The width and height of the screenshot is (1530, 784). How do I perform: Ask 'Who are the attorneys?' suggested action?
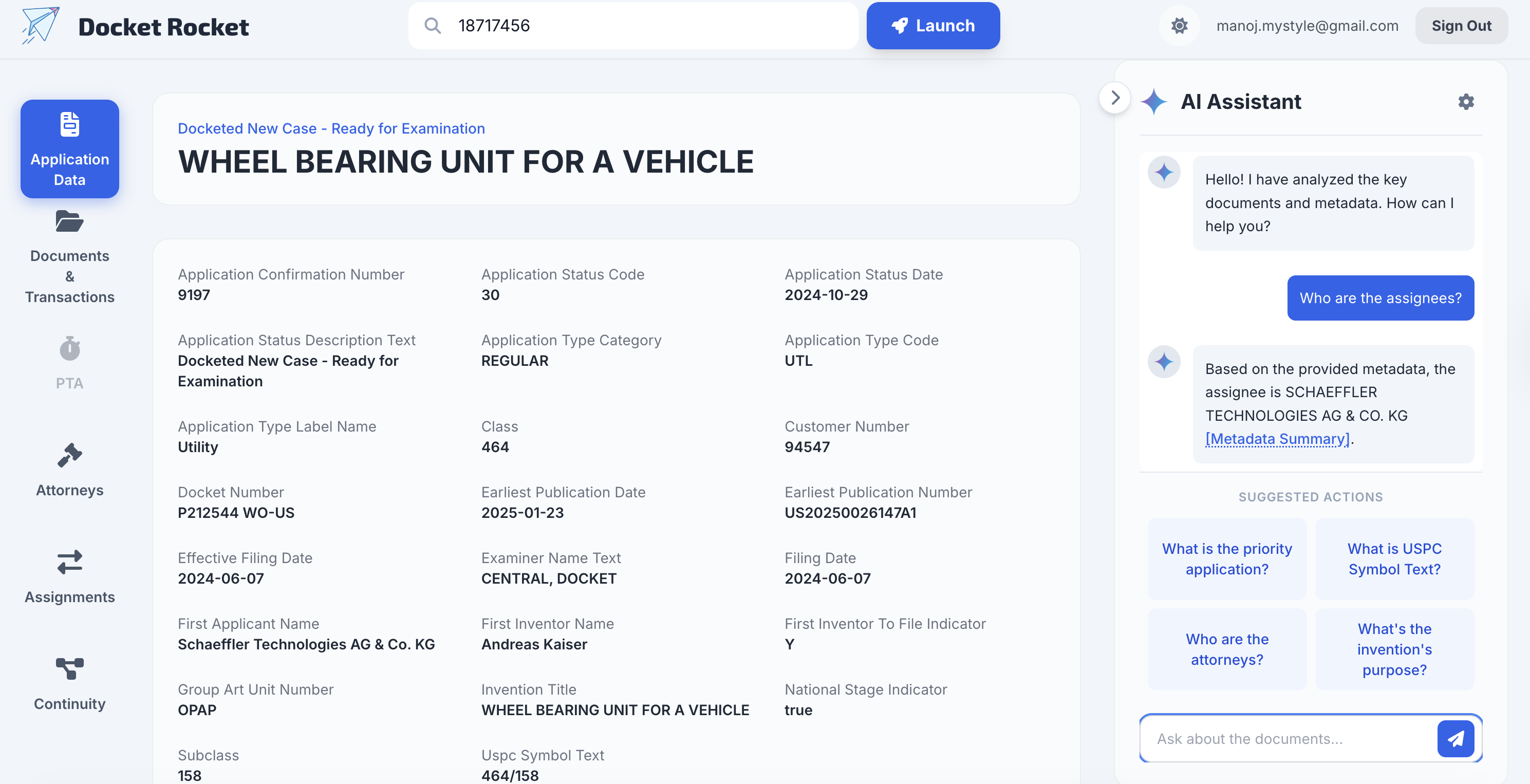click(x=1227, y=649)
